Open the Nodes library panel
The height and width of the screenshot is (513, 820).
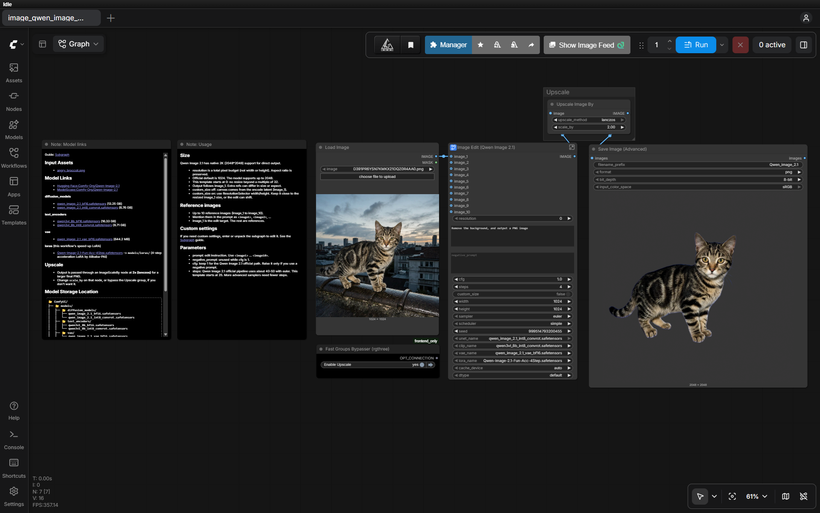tap(14, 101)
